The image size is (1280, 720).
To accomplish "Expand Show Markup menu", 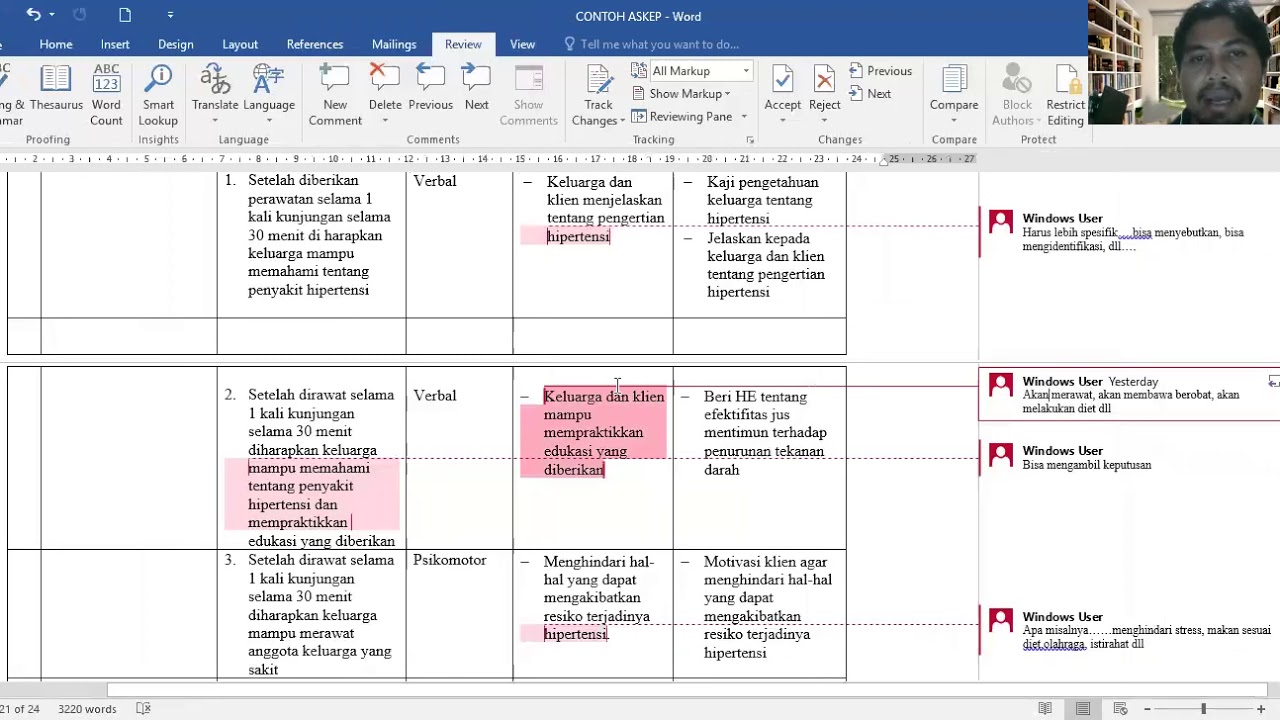I will tap(681, 94).
